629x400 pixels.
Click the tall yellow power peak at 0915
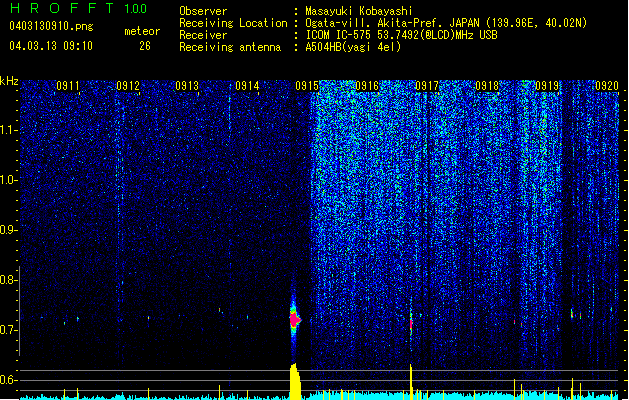click(x=295, y=382)
